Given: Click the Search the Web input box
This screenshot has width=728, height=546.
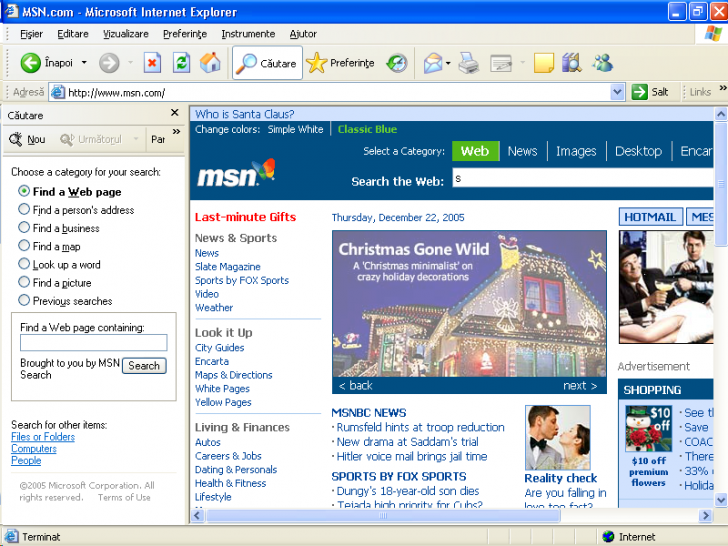Looking at the screenshot, I should (x=583, y=178).
